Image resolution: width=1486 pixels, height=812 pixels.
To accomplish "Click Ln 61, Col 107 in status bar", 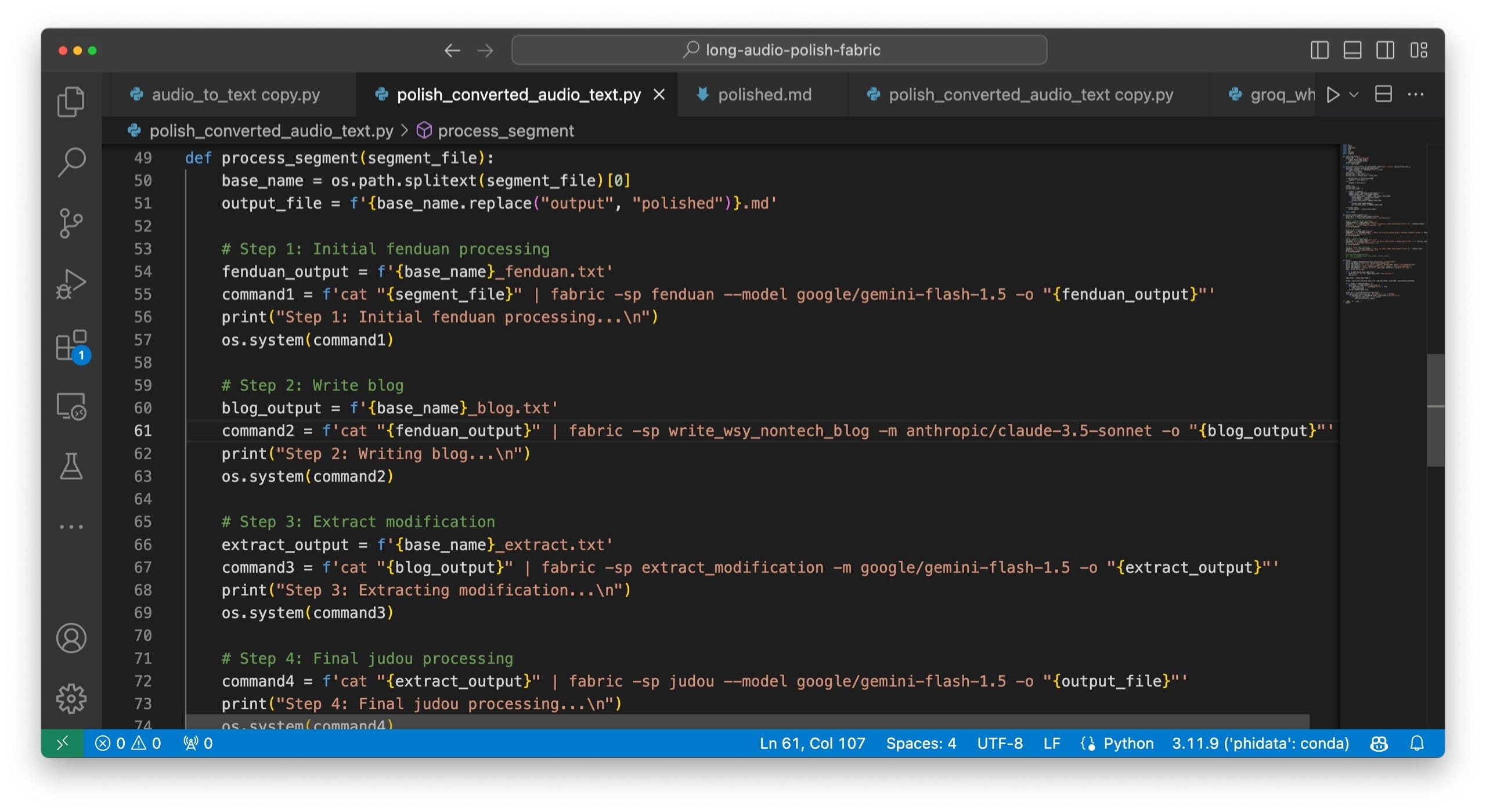I will click(x=812, y=744).
